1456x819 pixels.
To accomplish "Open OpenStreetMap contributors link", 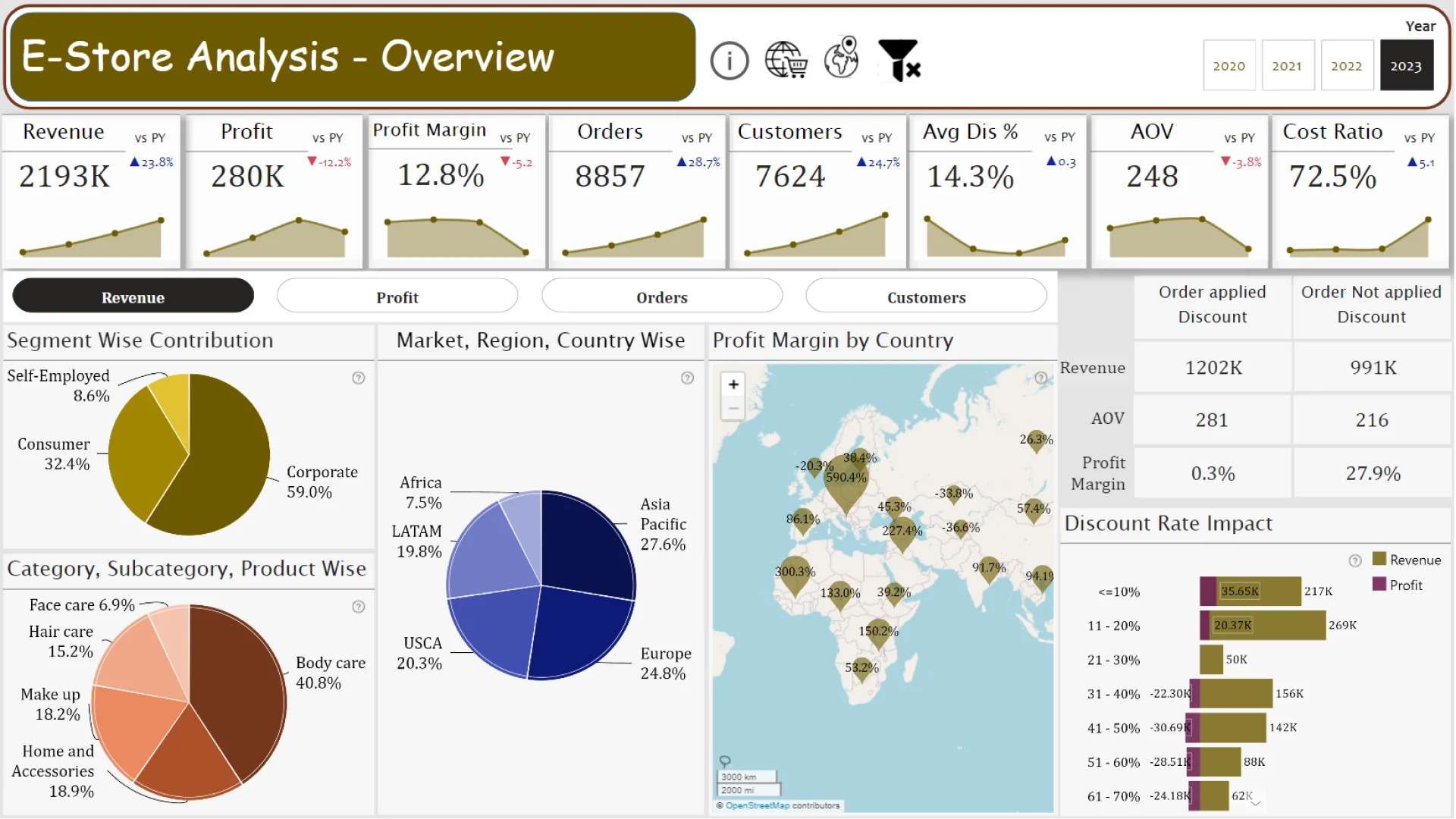I will (757, 806).
